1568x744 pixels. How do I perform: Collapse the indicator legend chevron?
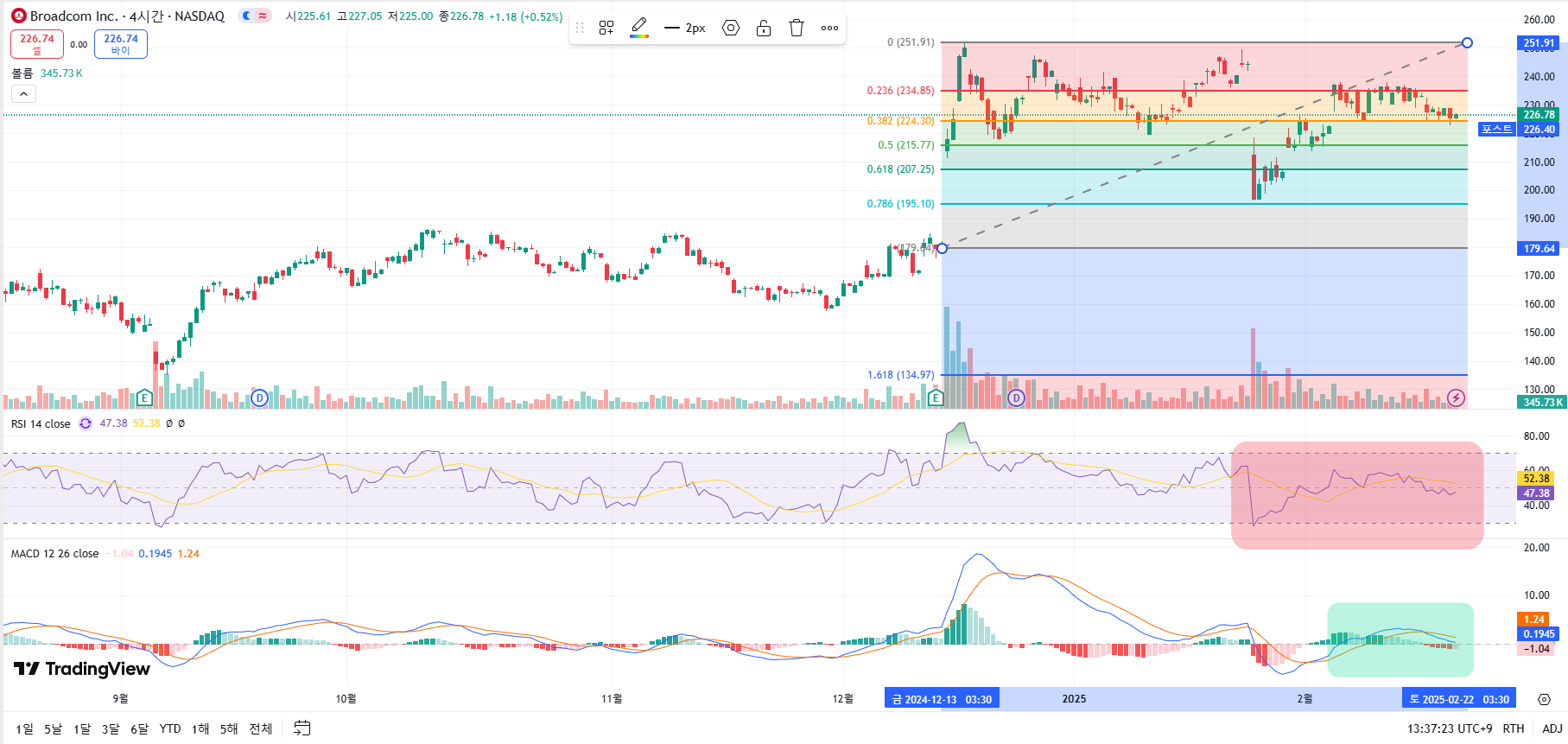pyautogui.click(x=23, y=93)
